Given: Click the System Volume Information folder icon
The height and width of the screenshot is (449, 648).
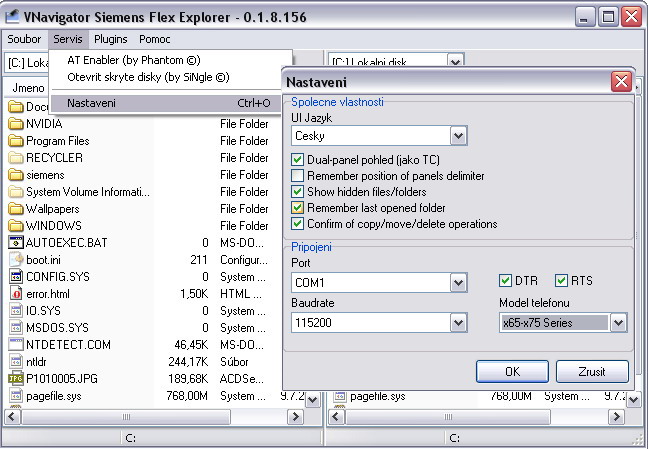Looking at the screenshot, I should pyautogui.click(x=16, y=192).
